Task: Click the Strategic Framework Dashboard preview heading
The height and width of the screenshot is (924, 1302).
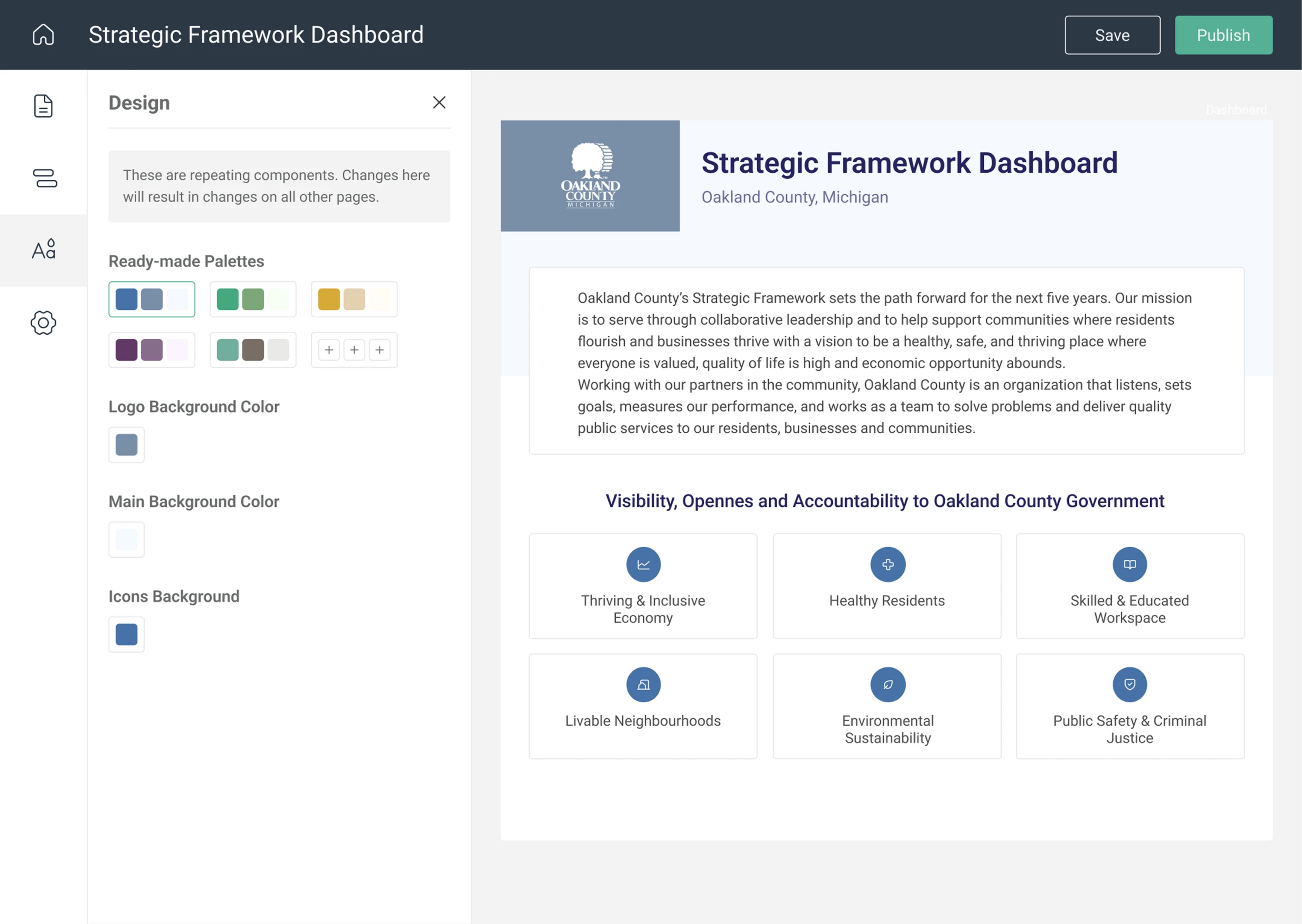Action: click(x=910, y=163)
